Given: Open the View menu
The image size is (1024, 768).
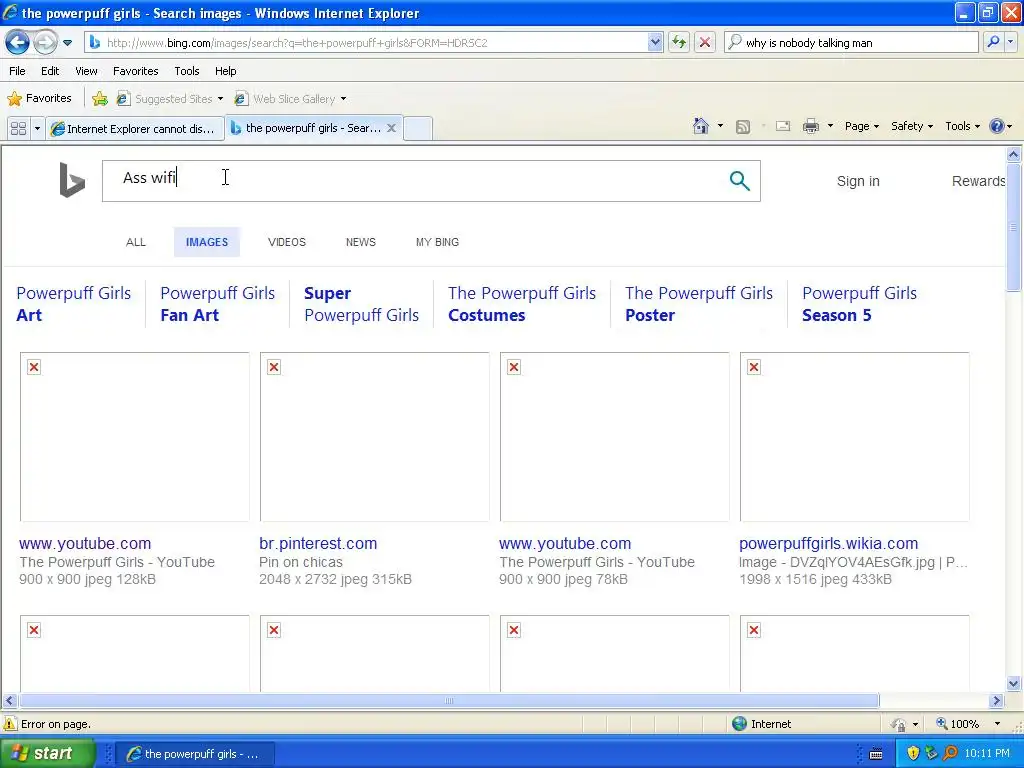Looking at the screenshot, I should [x=86, y=71].
